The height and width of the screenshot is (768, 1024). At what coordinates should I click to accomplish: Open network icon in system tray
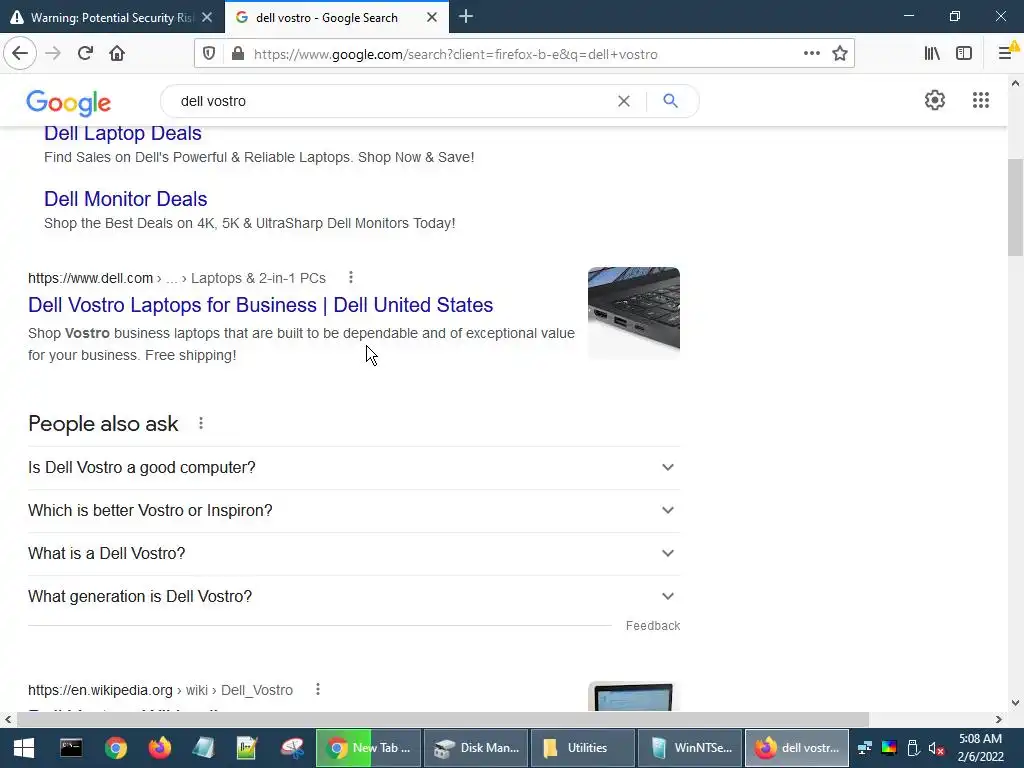tap(865, 748)
